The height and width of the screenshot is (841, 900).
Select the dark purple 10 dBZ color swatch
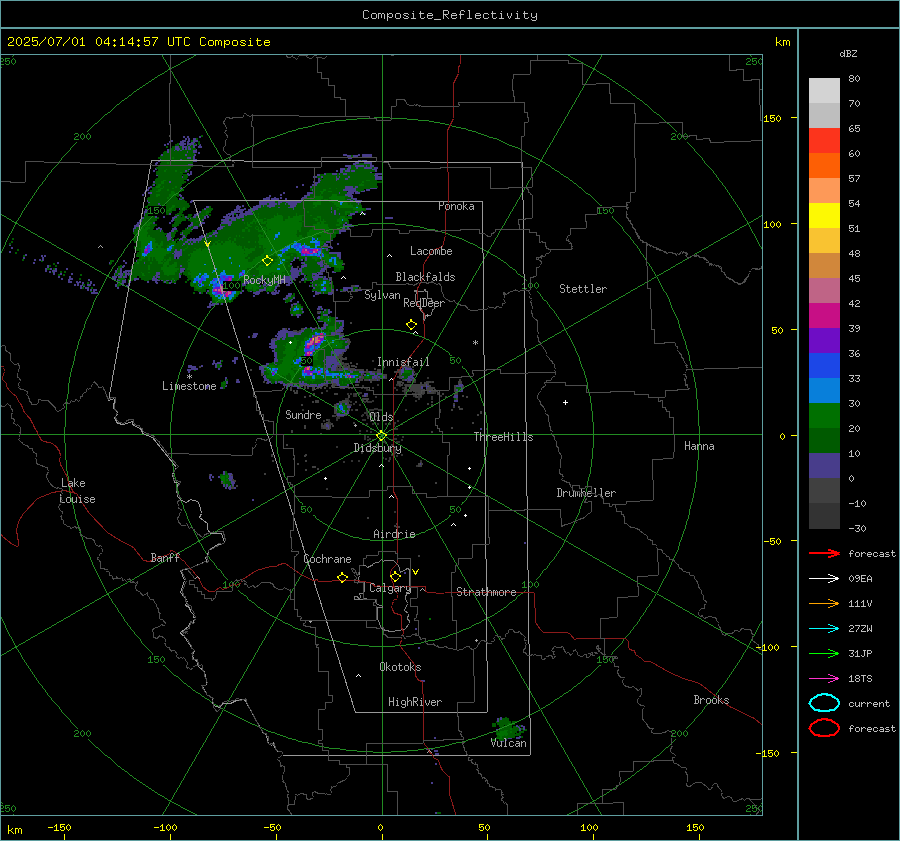pyautogui.click(x=824, y=465)
